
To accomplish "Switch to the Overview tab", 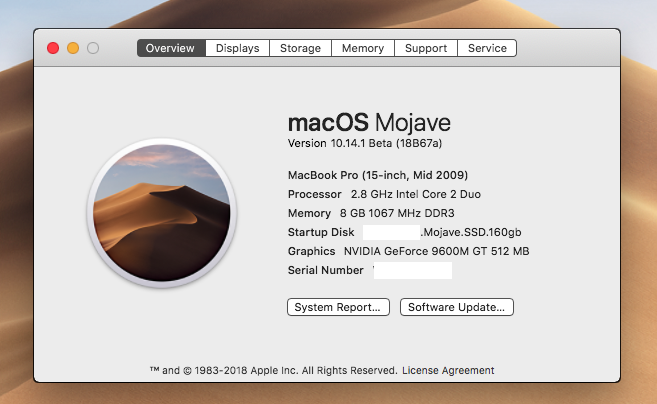I will [171, 48].
